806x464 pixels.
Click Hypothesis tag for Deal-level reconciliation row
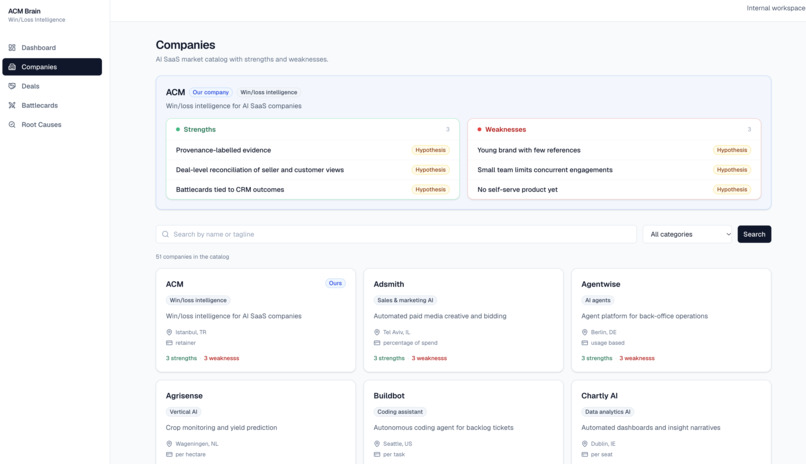[430, 170]
